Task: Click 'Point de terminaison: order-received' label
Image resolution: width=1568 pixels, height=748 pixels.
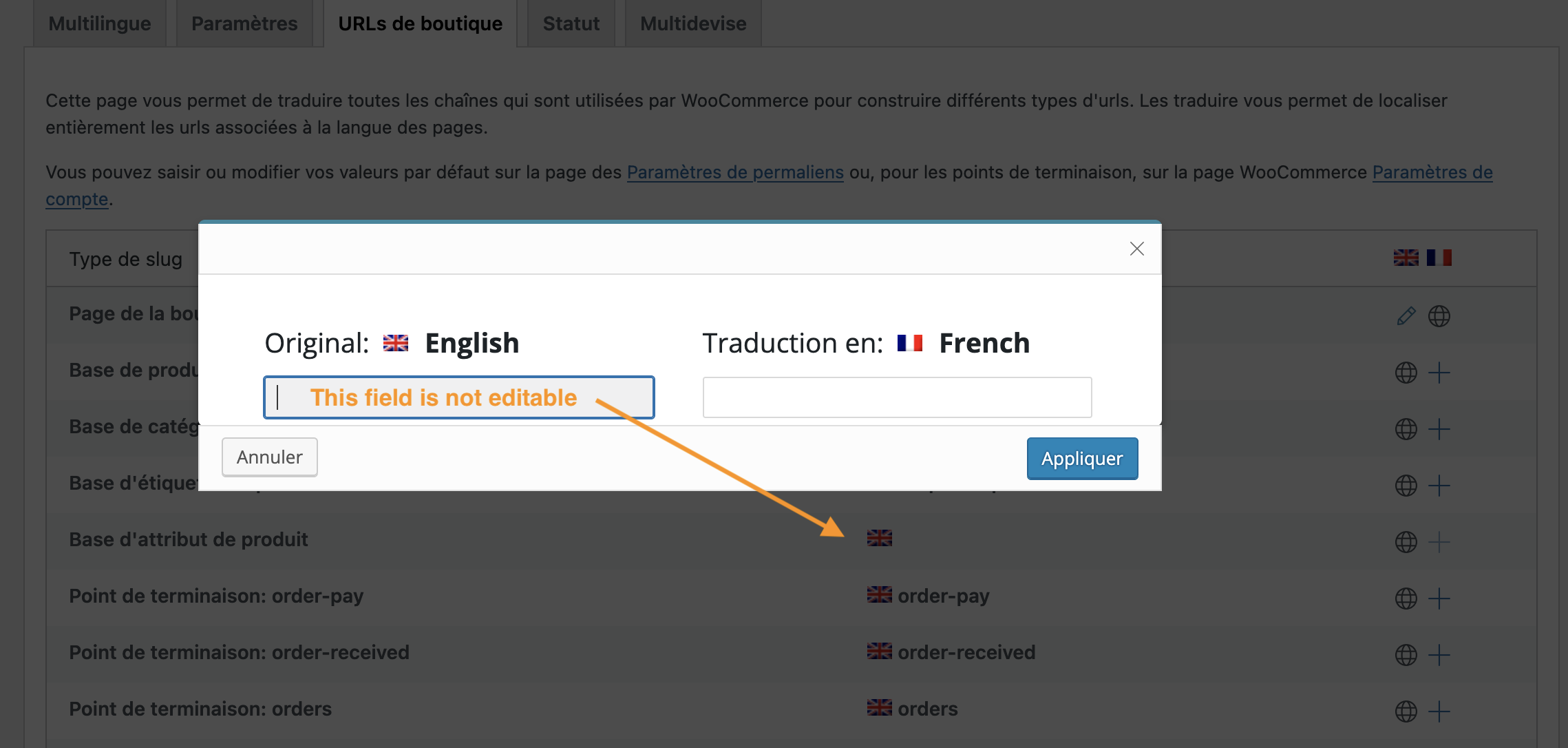Action: 239,652
